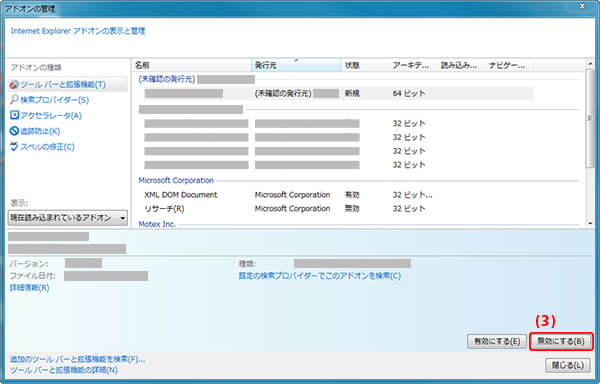Click the Microsoft Corporation group header
The image size is (600, 384).
176,180
